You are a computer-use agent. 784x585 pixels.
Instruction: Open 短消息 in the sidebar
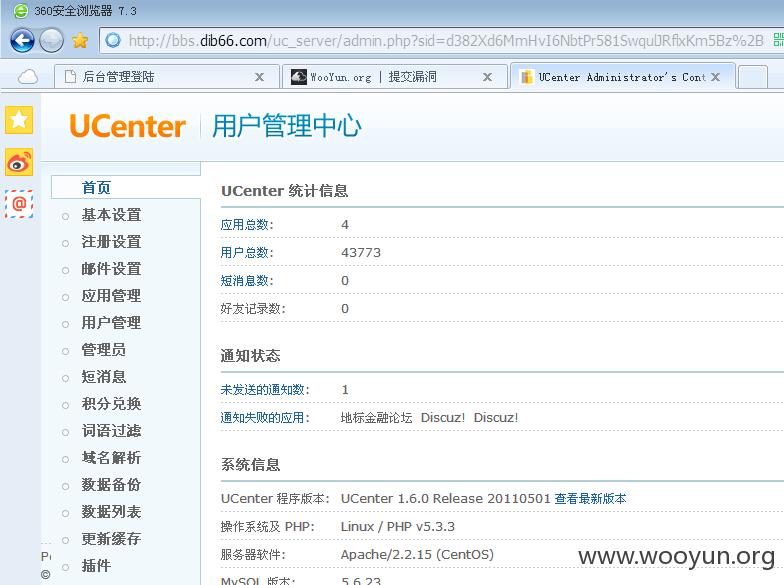pyautogui.click(x=104, y=377)
